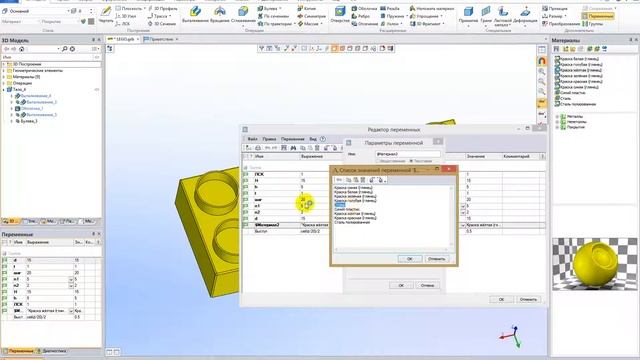Expand the Металлы materials group
640x360 pixels.
click(557, 116)
